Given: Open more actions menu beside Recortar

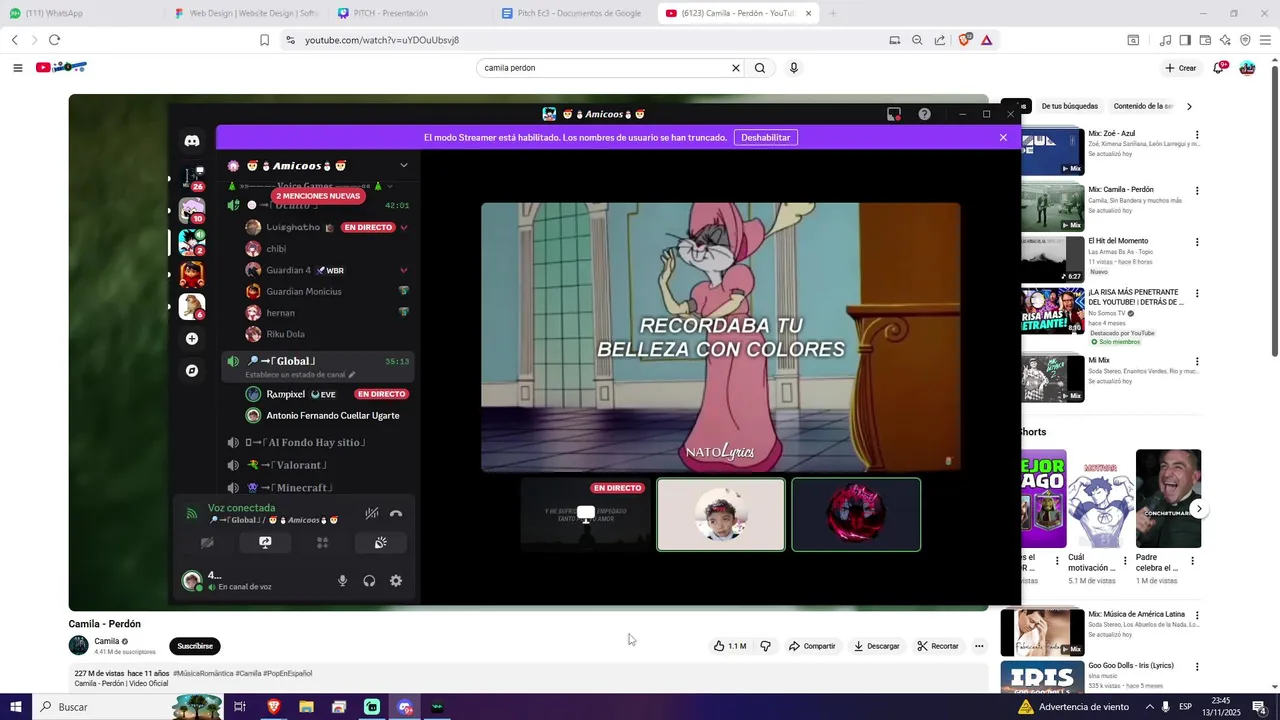Looking at the screenshot, I should click(x=979, y=646).
